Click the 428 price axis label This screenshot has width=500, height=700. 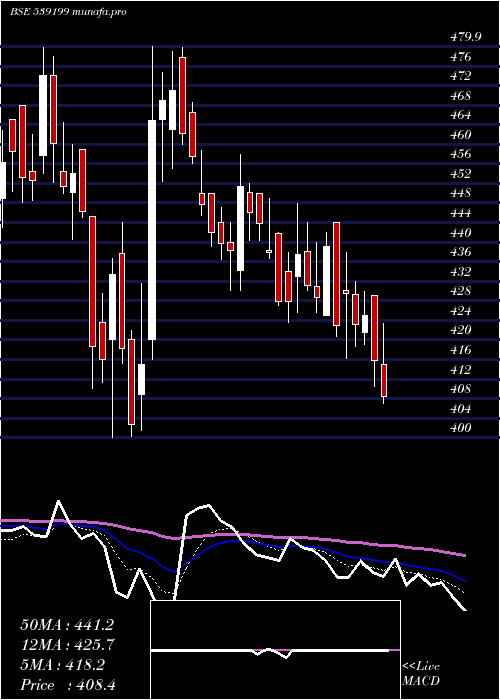460,291
